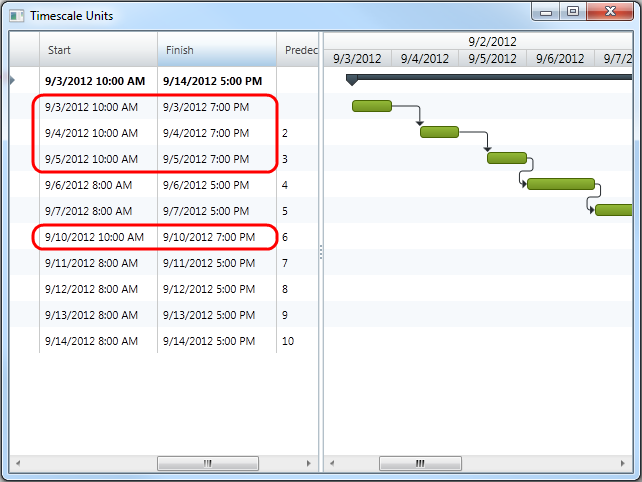Screen dimensions: 642x482
Task: Click the splitter grip between grid and chart
Action: (x=320, y=253)
